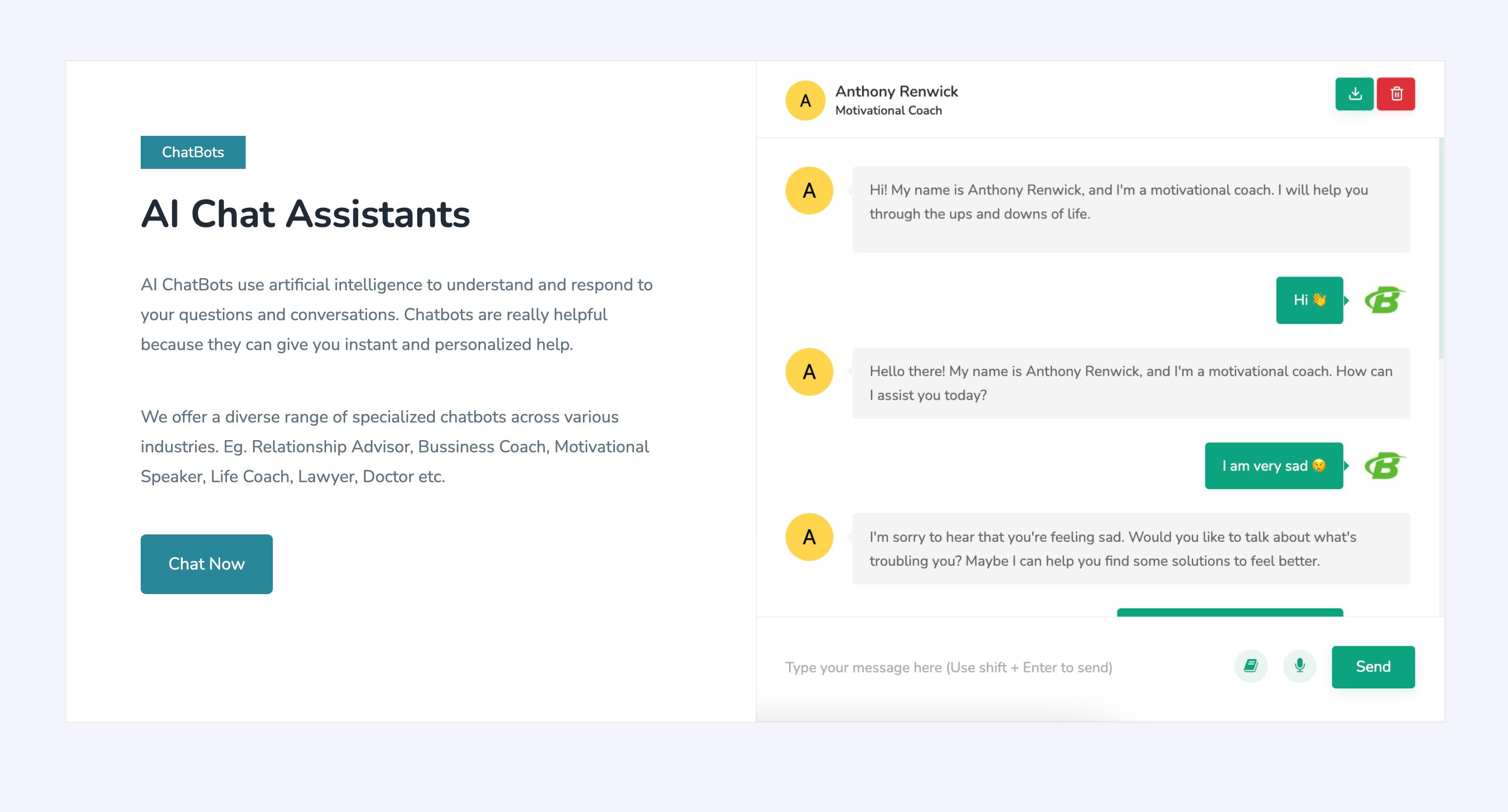Click the book prompt library icon
The image size is (1508, 812).
(1251, 666)
